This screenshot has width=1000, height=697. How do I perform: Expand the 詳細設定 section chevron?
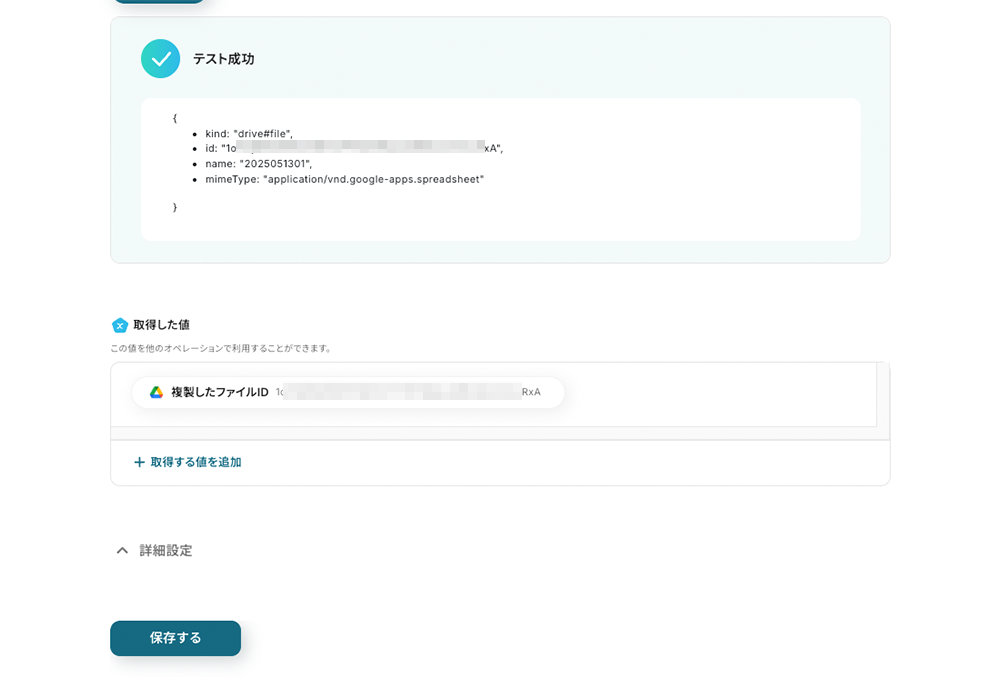click(x=122, y=550)
